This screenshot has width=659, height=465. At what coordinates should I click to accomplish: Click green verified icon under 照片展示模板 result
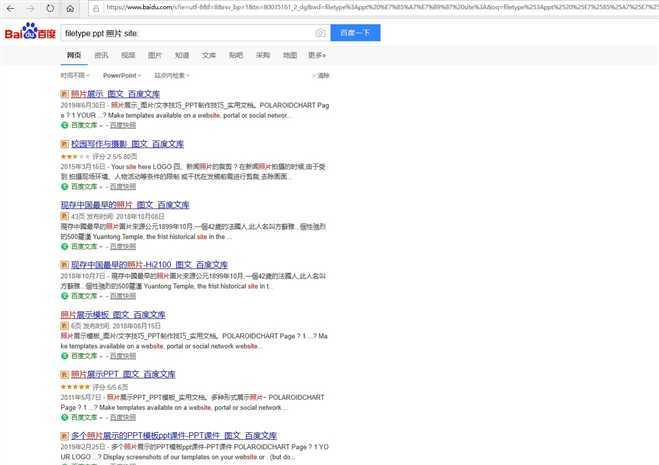point(64,356)
